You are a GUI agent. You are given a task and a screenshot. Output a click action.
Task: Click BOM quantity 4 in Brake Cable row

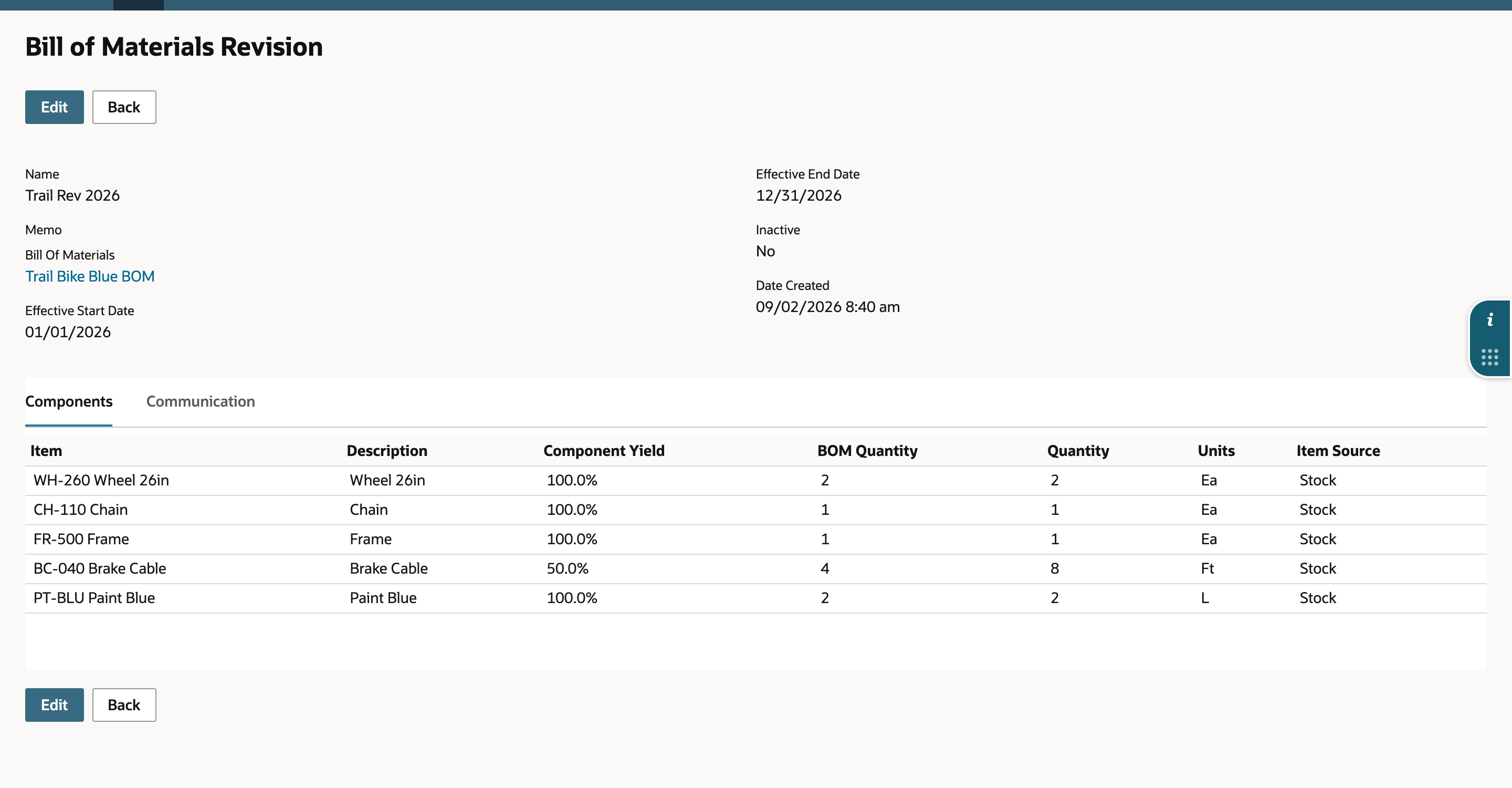[x=825, y=568]
